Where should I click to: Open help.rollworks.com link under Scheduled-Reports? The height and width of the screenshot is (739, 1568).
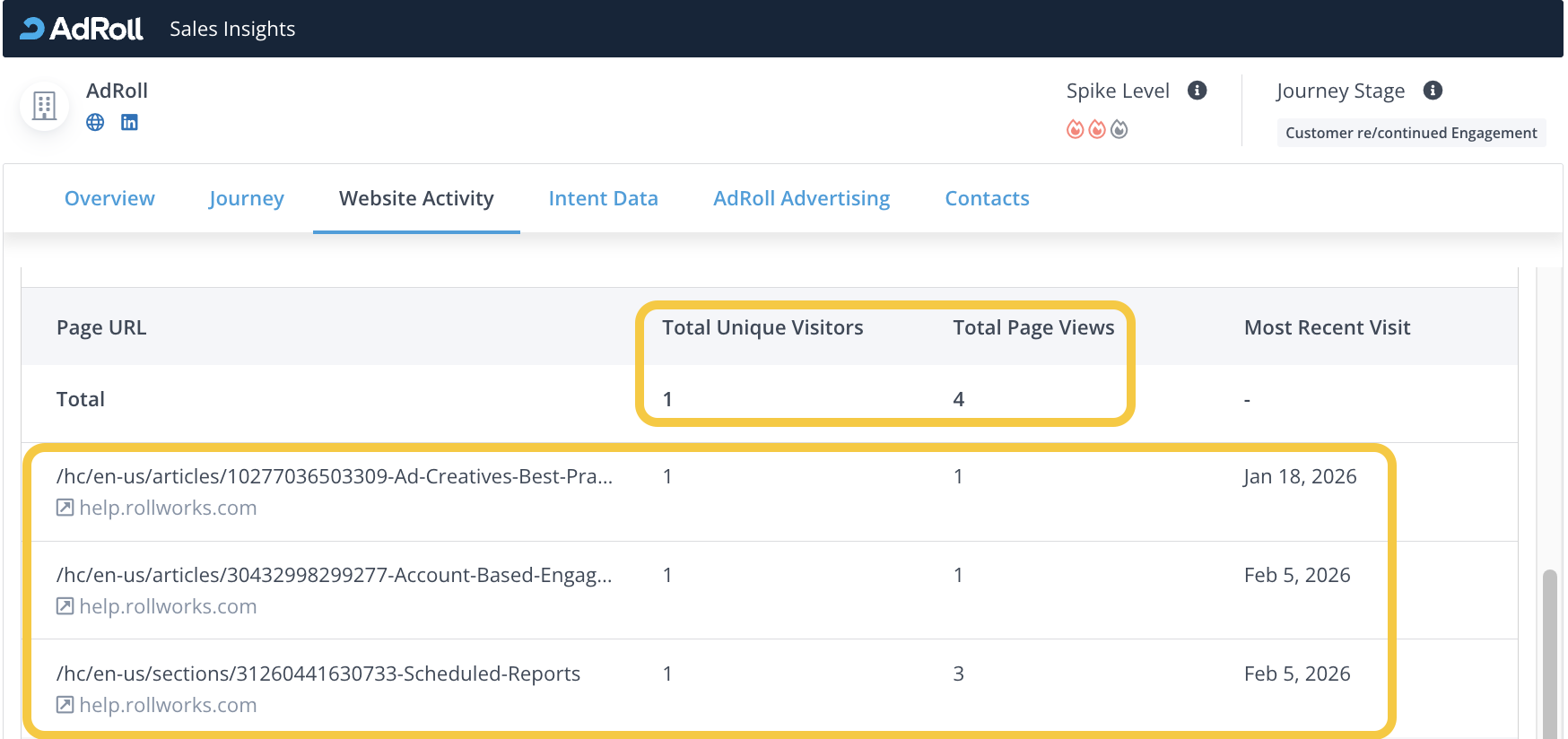[168, 705]
